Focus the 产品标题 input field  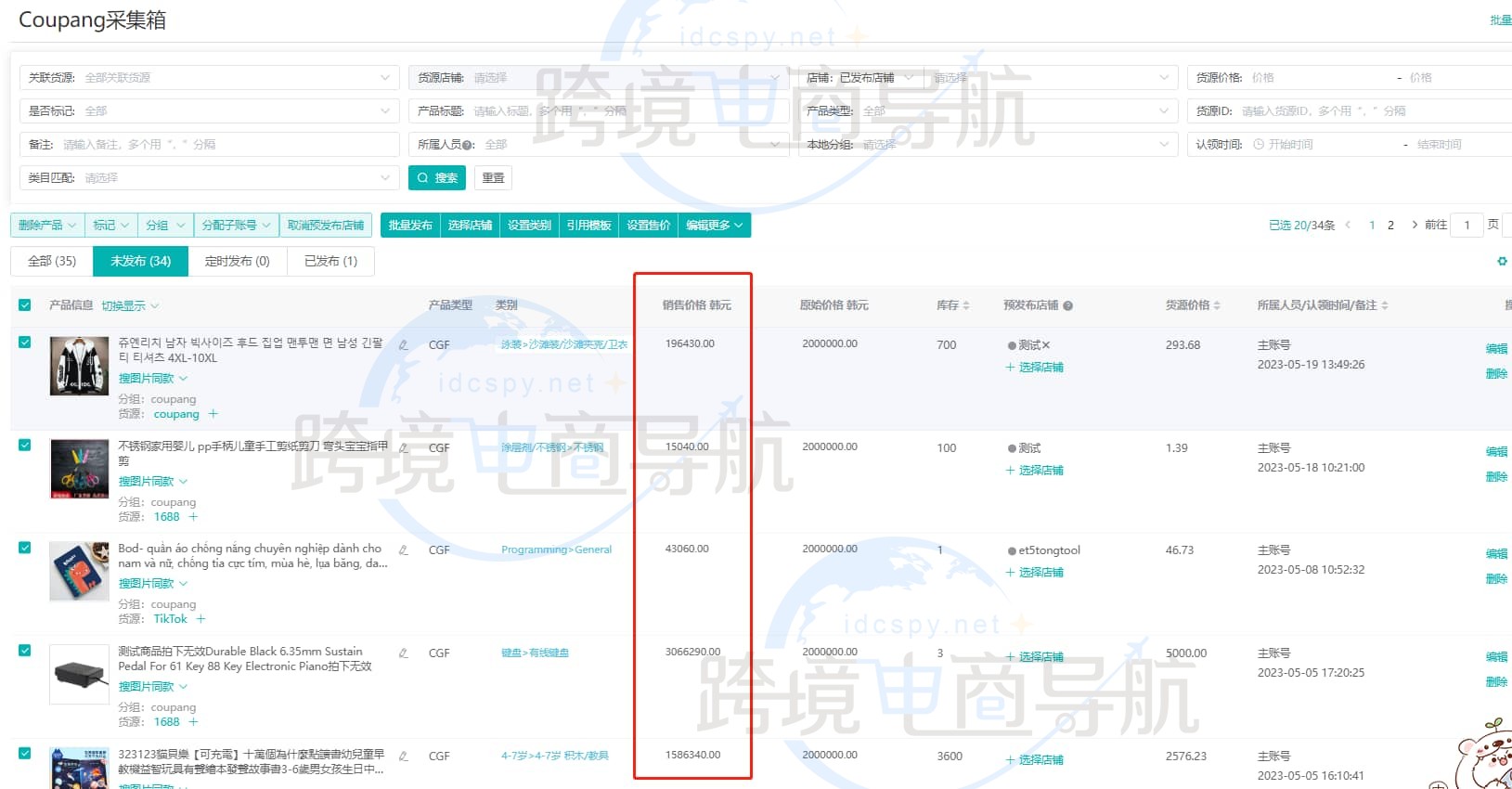point(599,111)
